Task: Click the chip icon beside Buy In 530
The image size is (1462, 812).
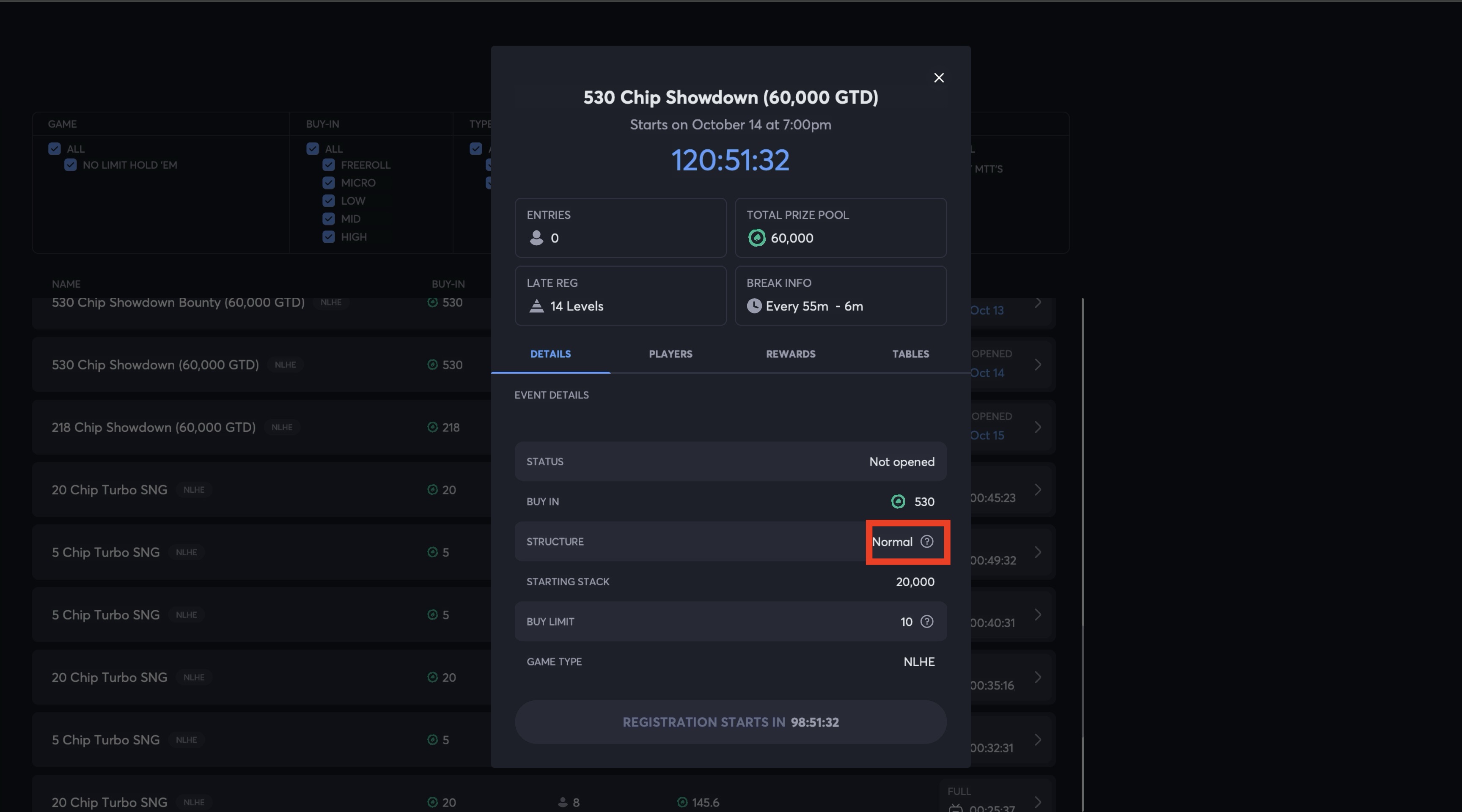Action: (x=898, y=502)
